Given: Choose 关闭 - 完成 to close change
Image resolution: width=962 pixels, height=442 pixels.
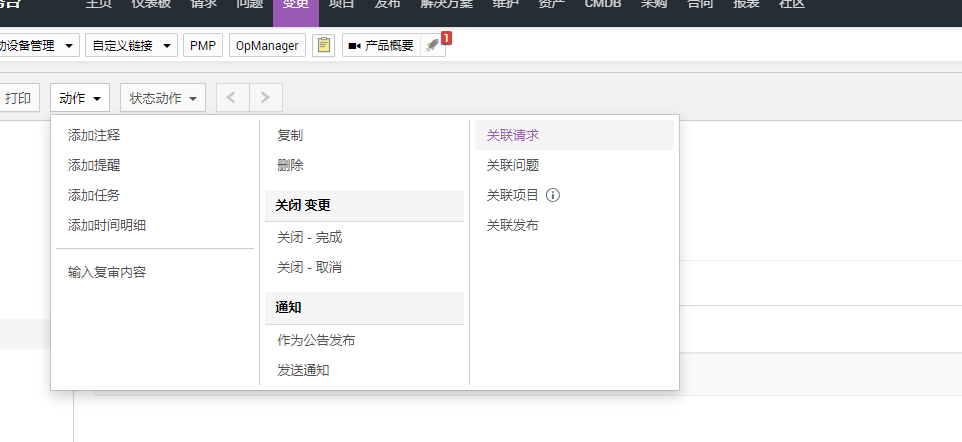Looking at the screenshot, I should pos(309,237).
